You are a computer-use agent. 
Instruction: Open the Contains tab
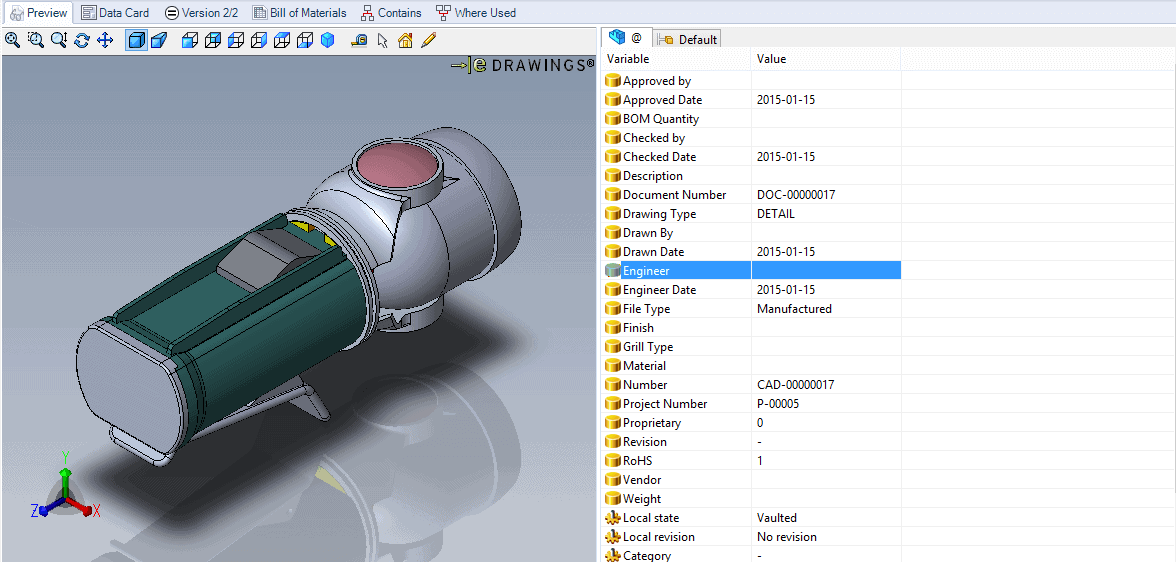[x=391, y=13]
